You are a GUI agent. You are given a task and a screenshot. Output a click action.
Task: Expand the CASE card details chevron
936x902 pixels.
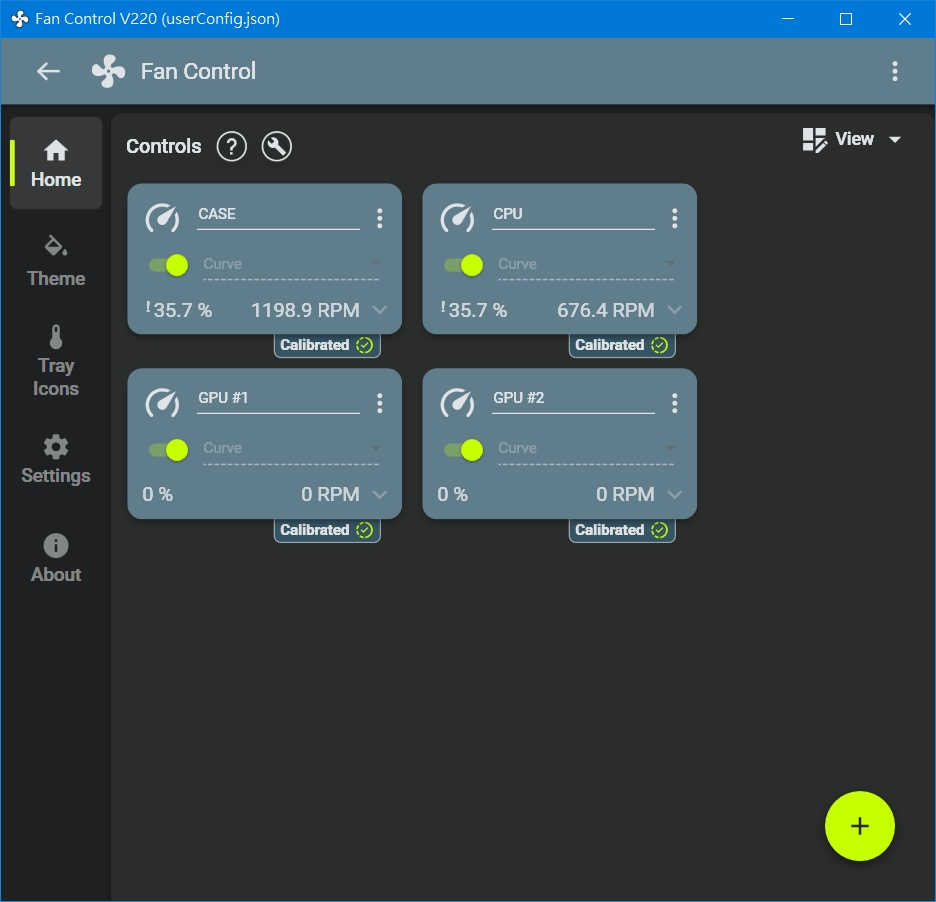point(380,310)
